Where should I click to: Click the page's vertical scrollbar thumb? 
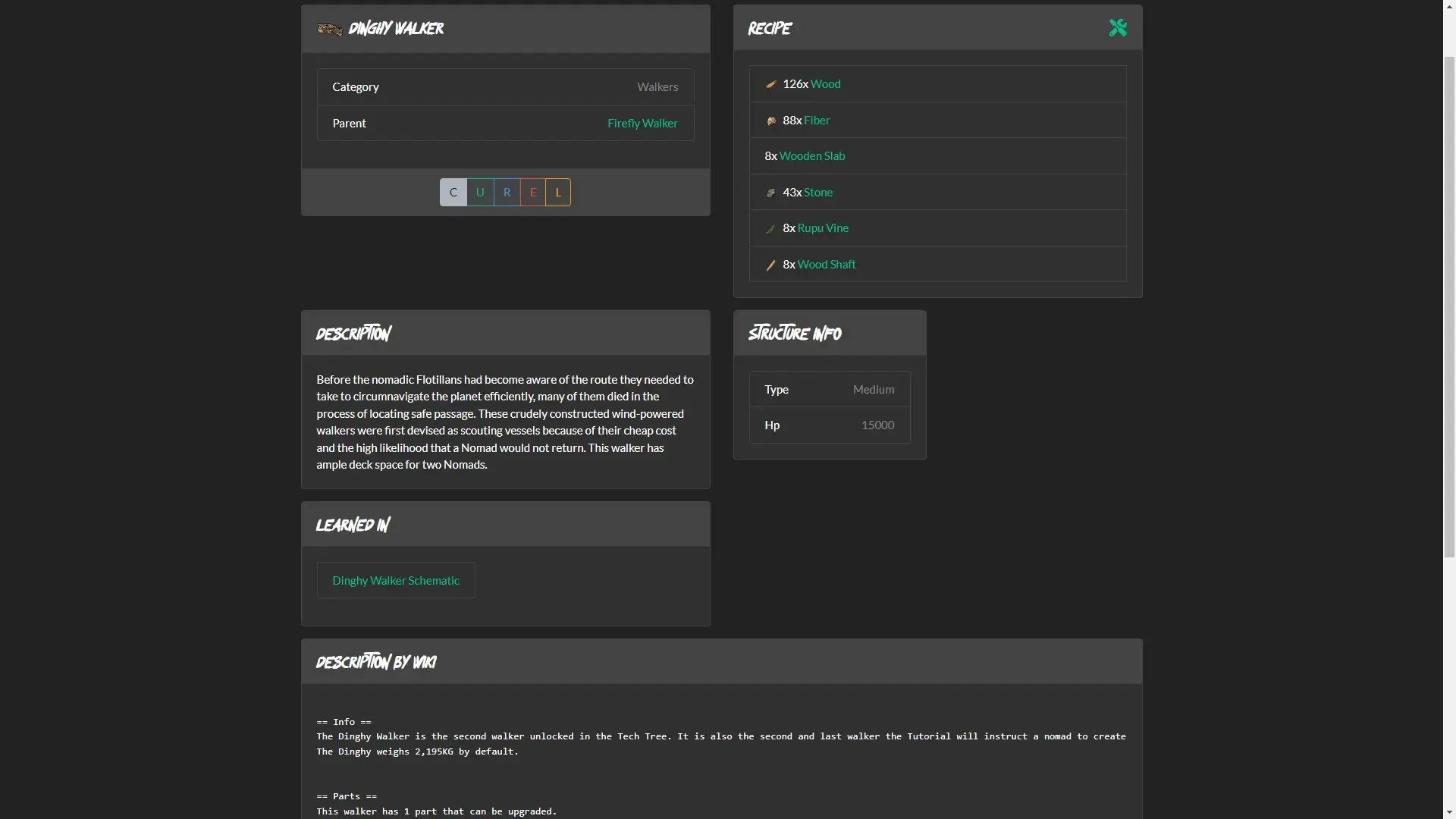(x=1449, y=307)
